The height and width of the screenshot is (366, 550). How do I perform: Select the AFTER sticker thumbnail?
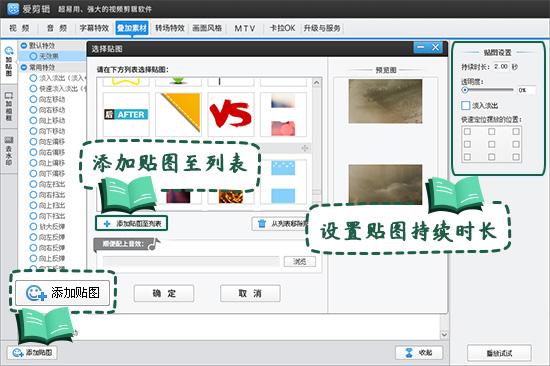pyautogui.click(x=126, y=114)
